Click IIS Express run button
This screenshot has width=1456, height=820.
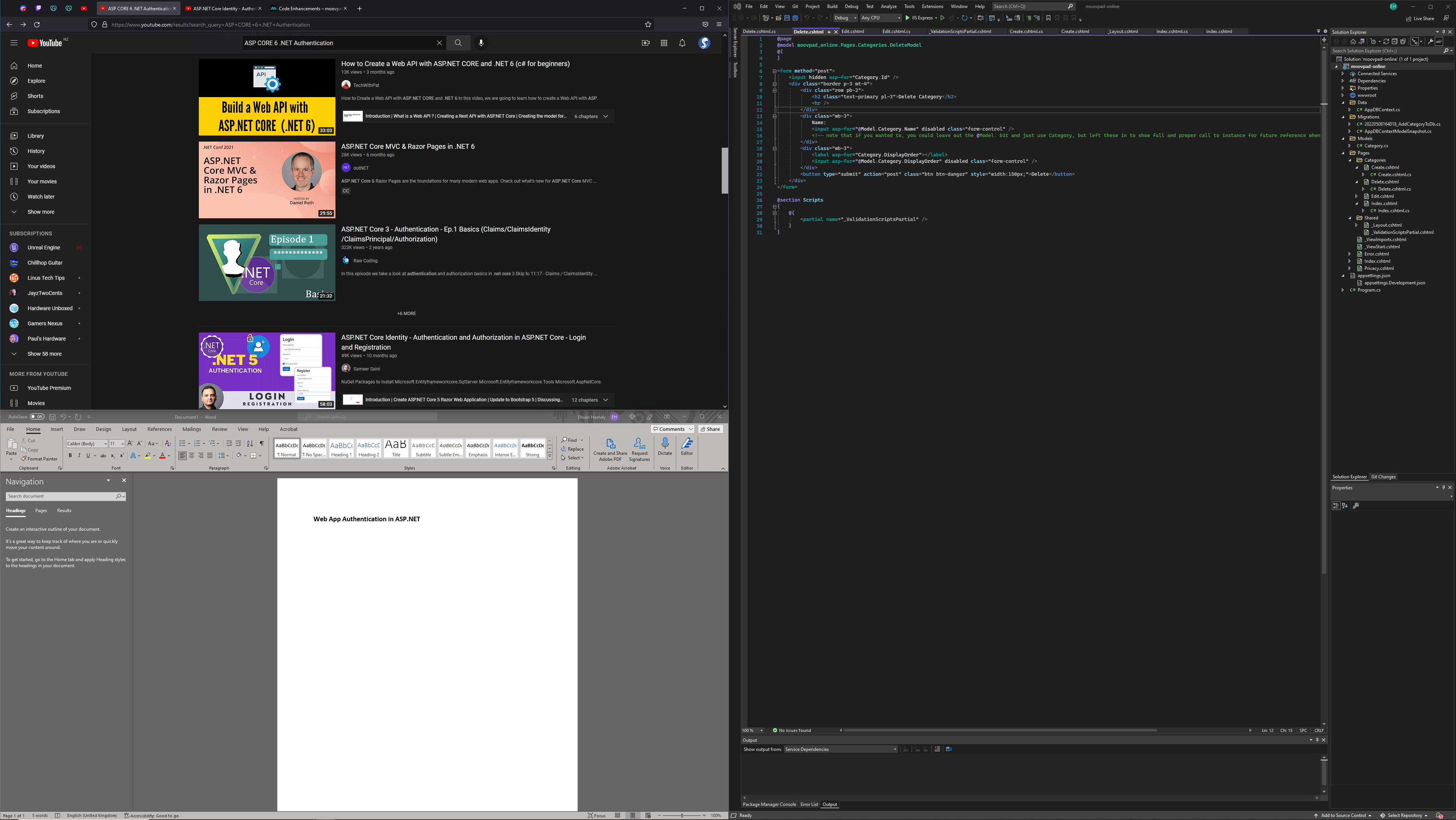pyautogui.click(x=921, y=18)
